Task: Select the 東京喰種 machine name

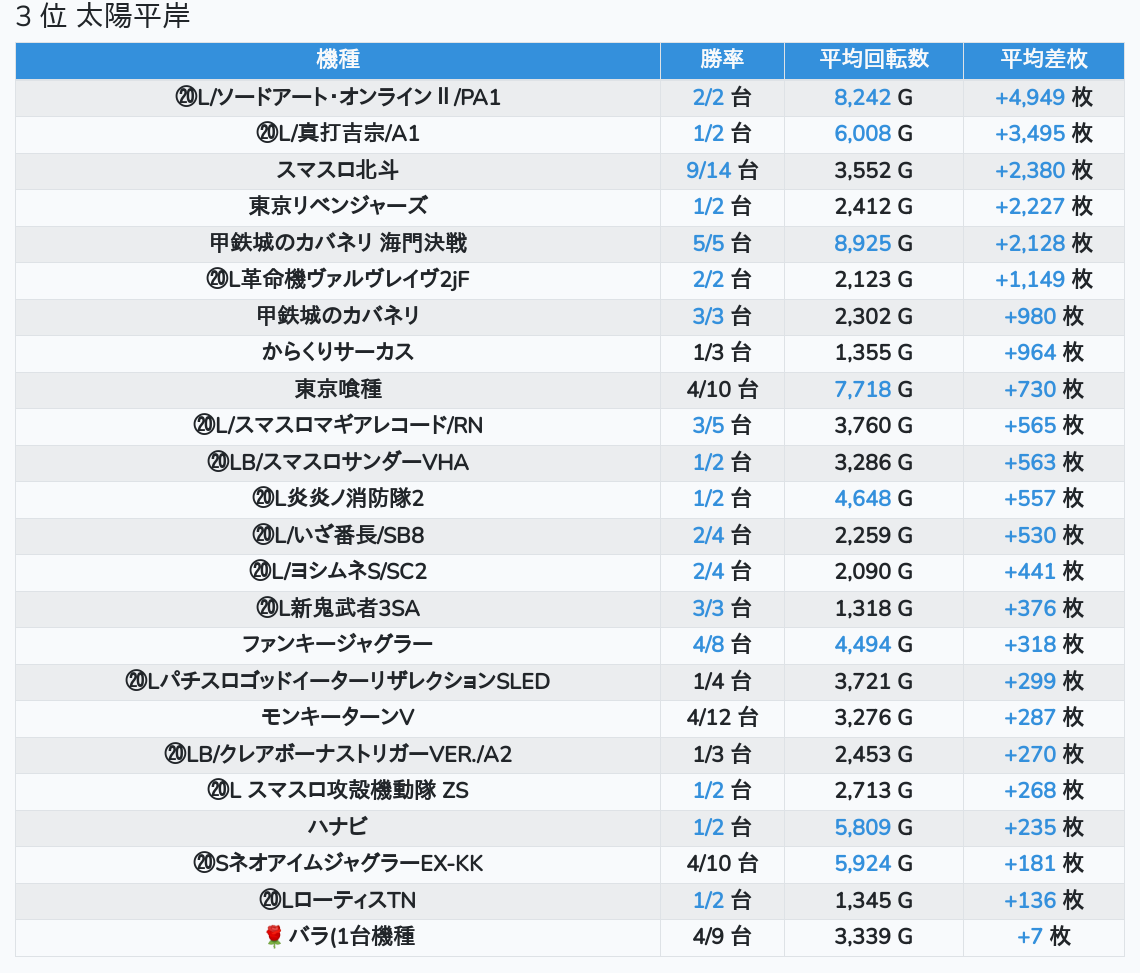Action: (x=338, y=389)
